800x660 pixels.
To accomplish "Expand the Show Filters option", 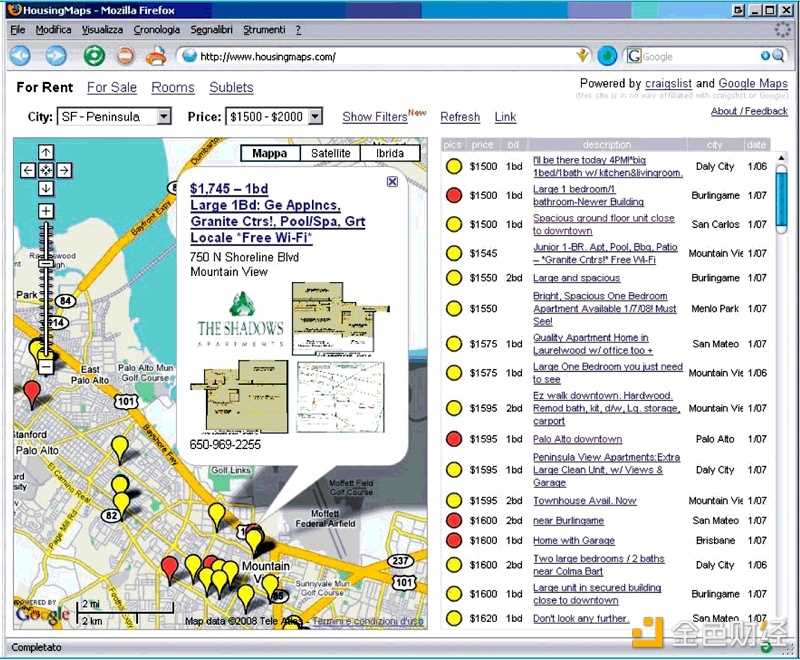I will pos(374,117).
